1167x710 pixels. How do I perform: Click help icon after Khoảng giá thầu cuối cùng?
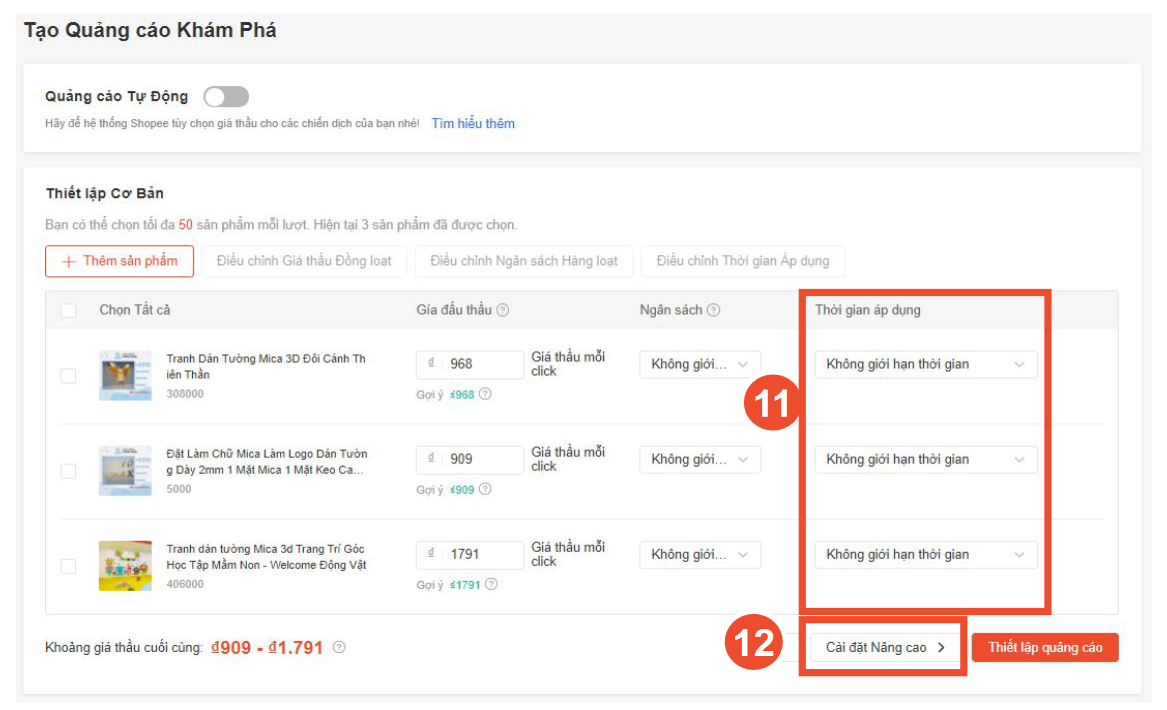click(x=338, y=647)
